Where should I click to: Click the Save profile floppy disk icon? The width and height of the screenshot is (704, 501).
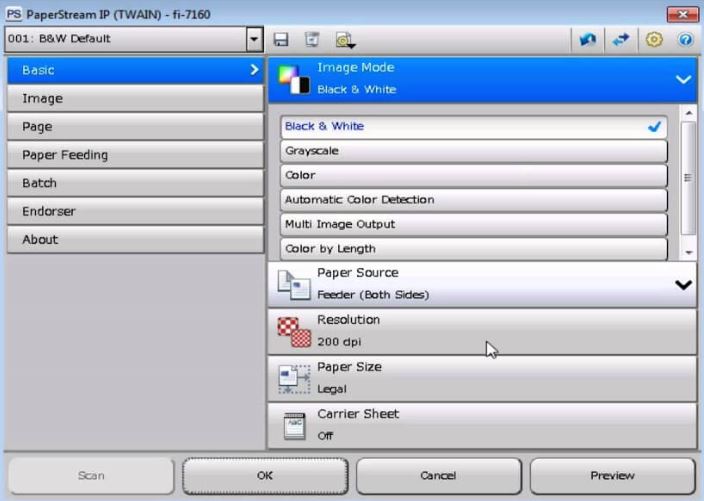281,40
